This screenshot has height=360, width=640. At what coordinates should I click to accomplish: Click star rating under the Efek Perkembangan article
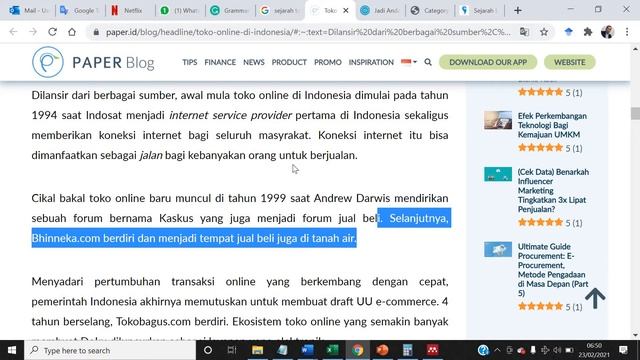click(x=540, y=148)
